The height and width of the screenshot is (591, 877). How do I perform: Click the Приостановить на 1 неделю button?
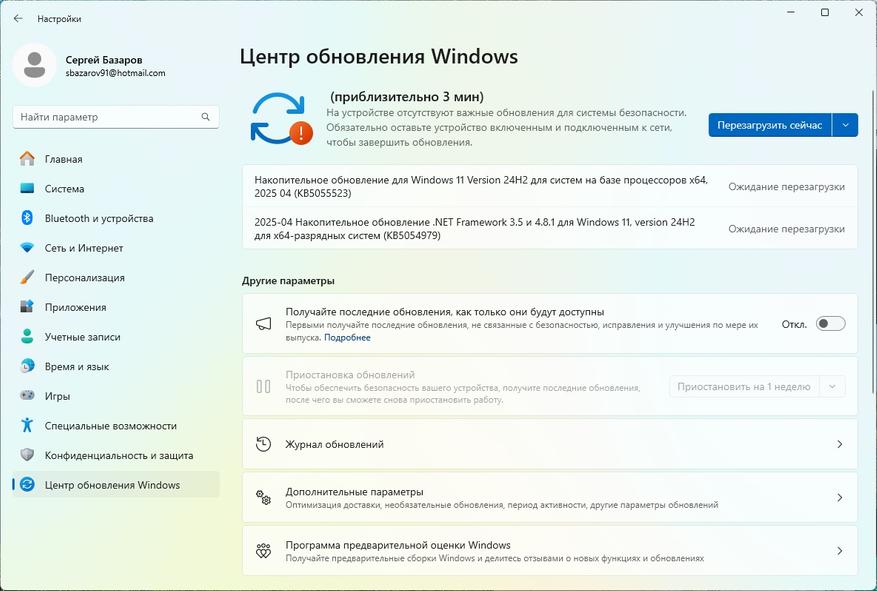coord(744,386)
